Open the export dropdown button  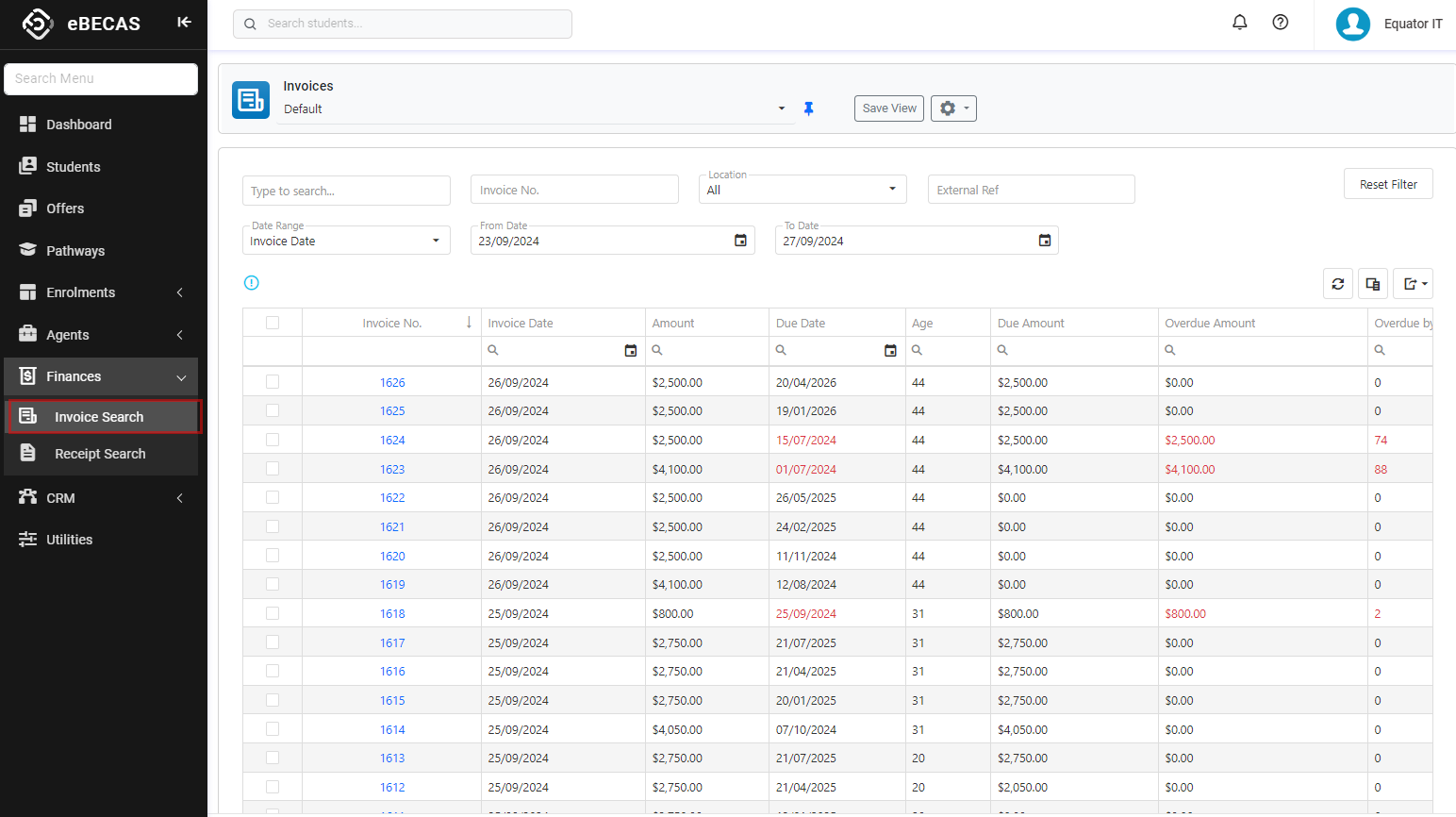(1413, 284)
